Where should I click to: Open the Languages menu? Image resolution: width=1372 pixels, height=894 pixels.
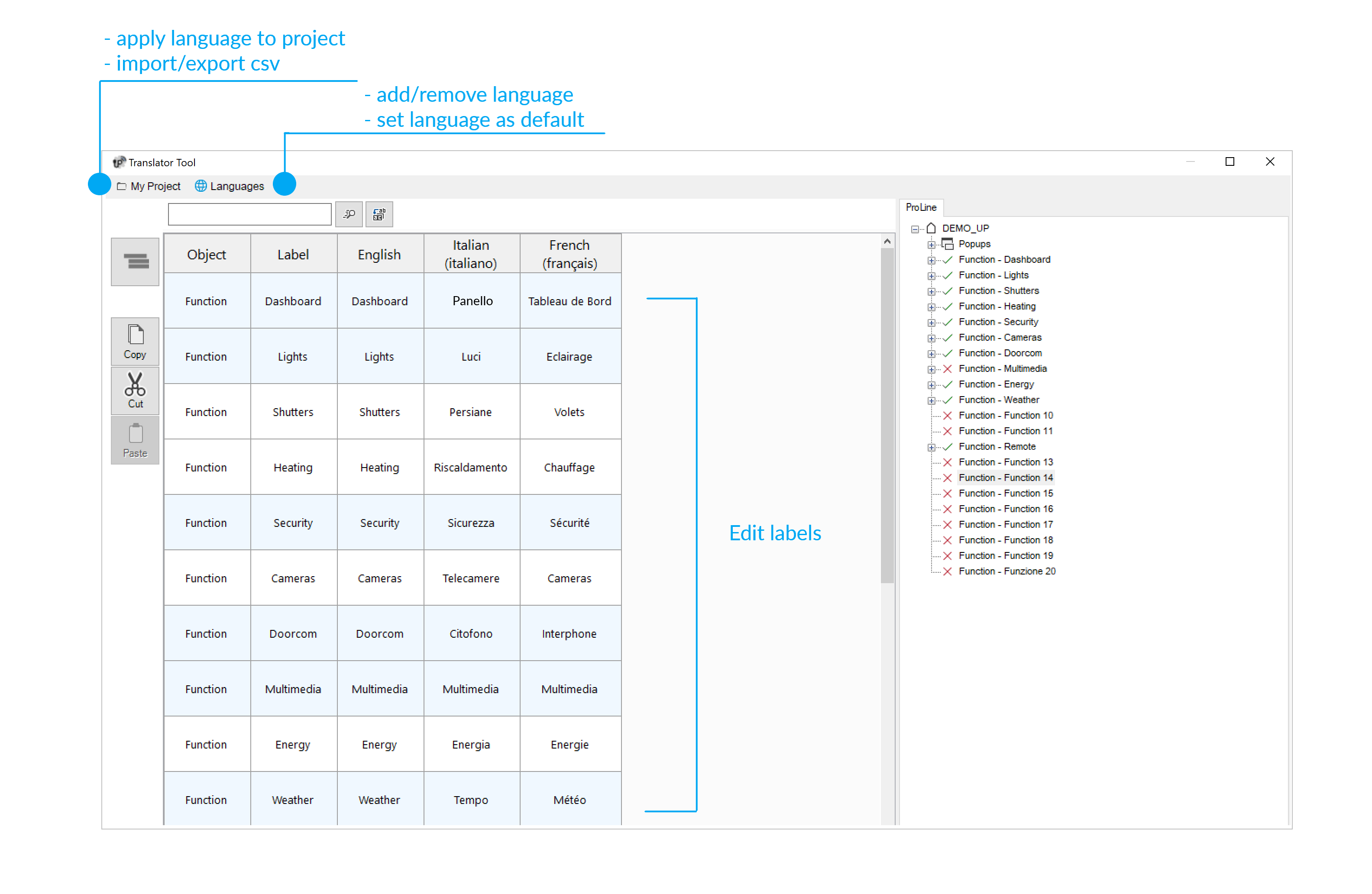tap(230, 186)
